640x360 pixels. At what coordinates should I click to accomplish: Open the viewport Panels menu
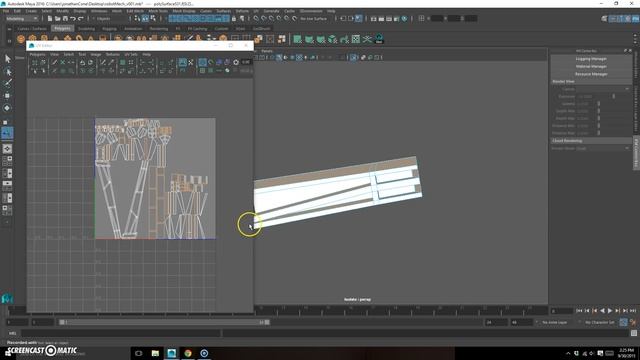pos(267,51)
